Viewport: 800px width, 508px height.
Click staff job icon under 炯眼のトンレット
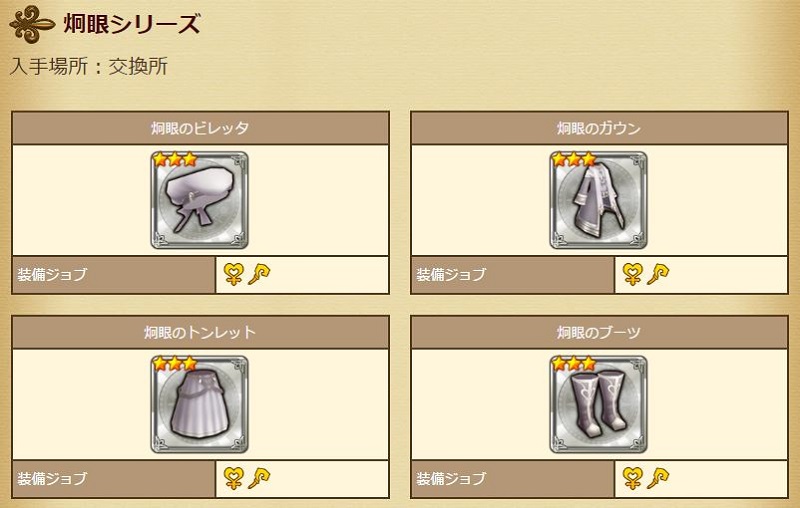259,478
